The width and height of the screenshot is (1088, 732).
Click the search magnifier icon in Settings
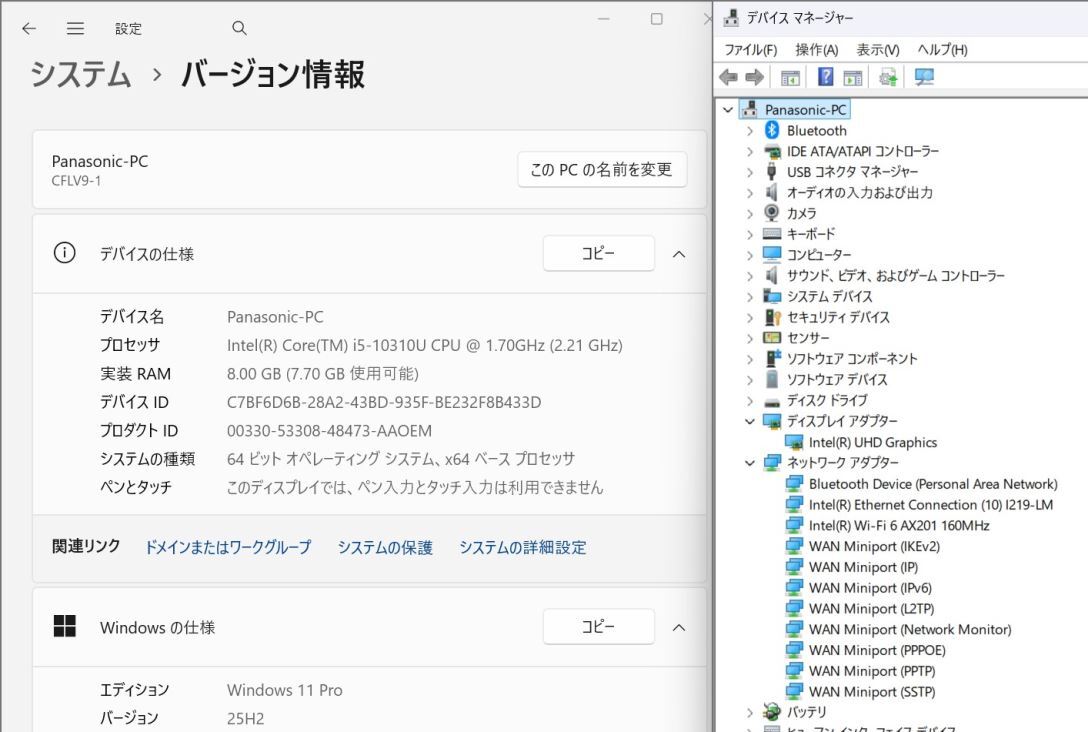point(239,28)
